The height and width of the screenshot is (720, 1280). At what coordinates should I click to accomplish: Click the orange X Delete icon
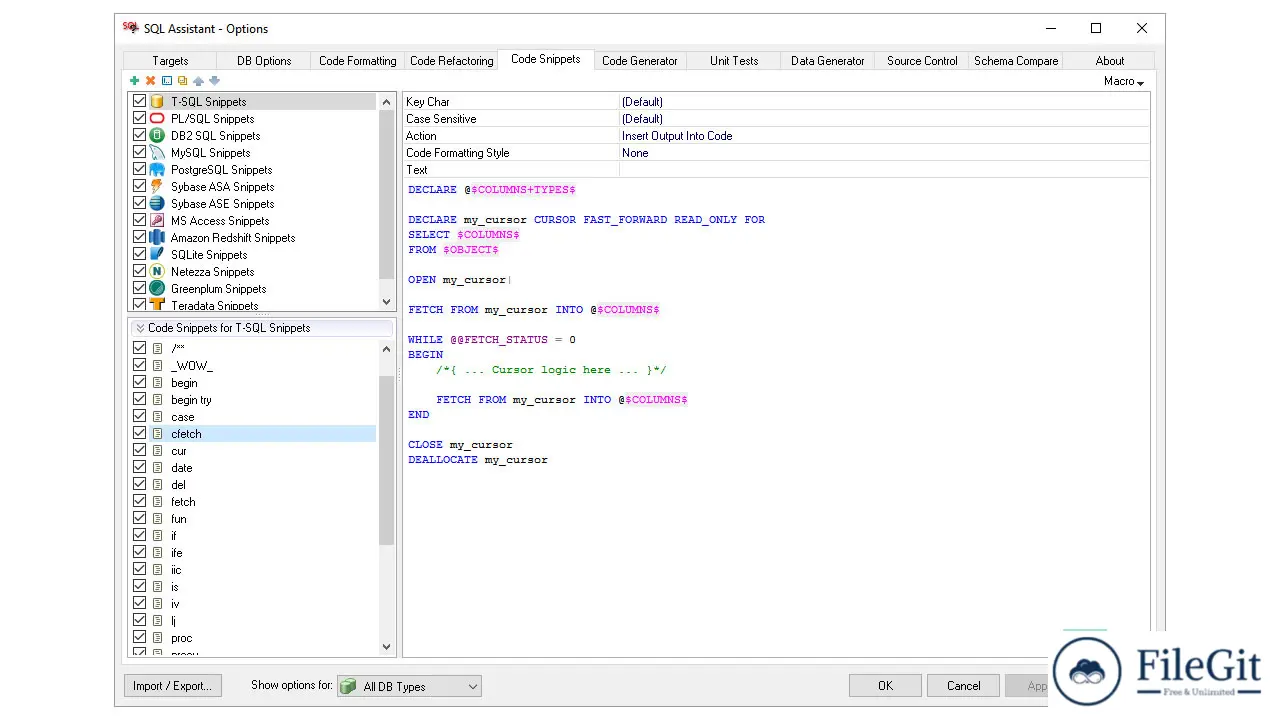click(x=151, y=81)
